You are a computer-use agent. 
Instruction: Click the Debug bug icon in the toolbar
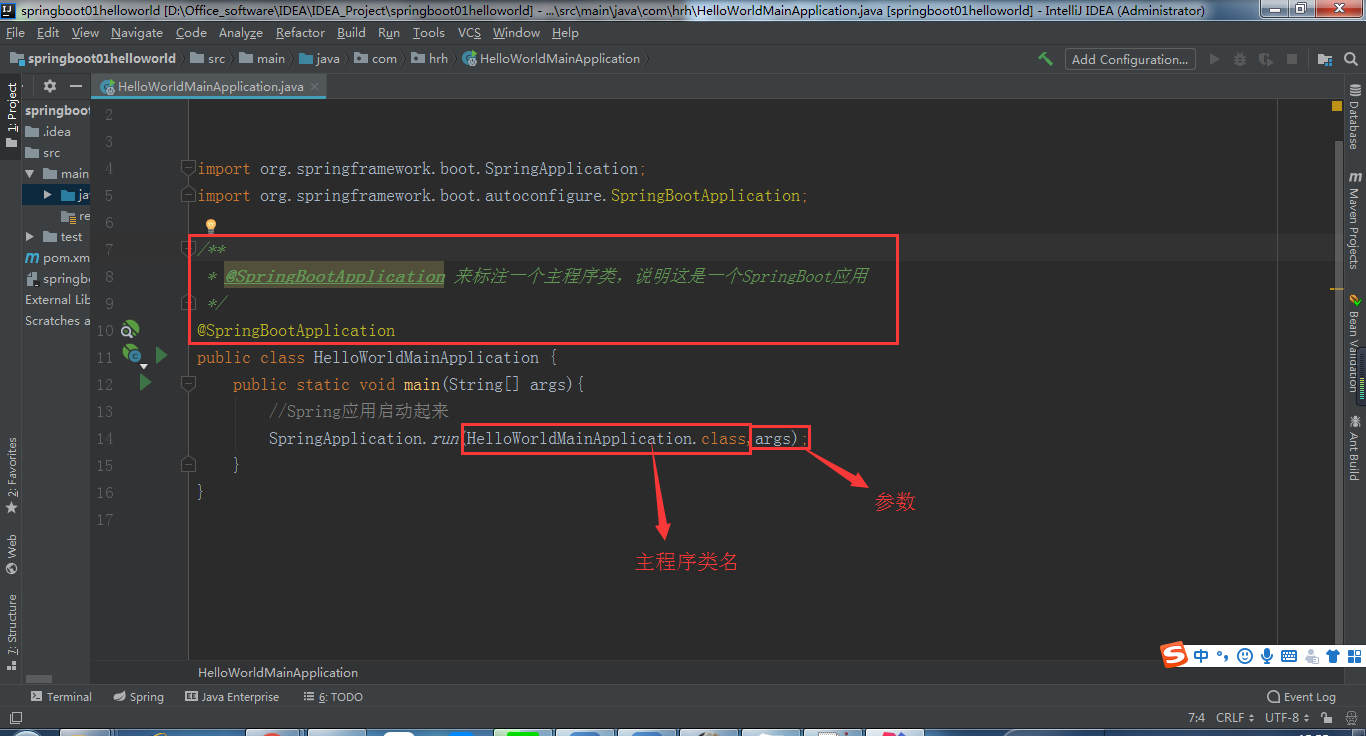point(1240,59)
